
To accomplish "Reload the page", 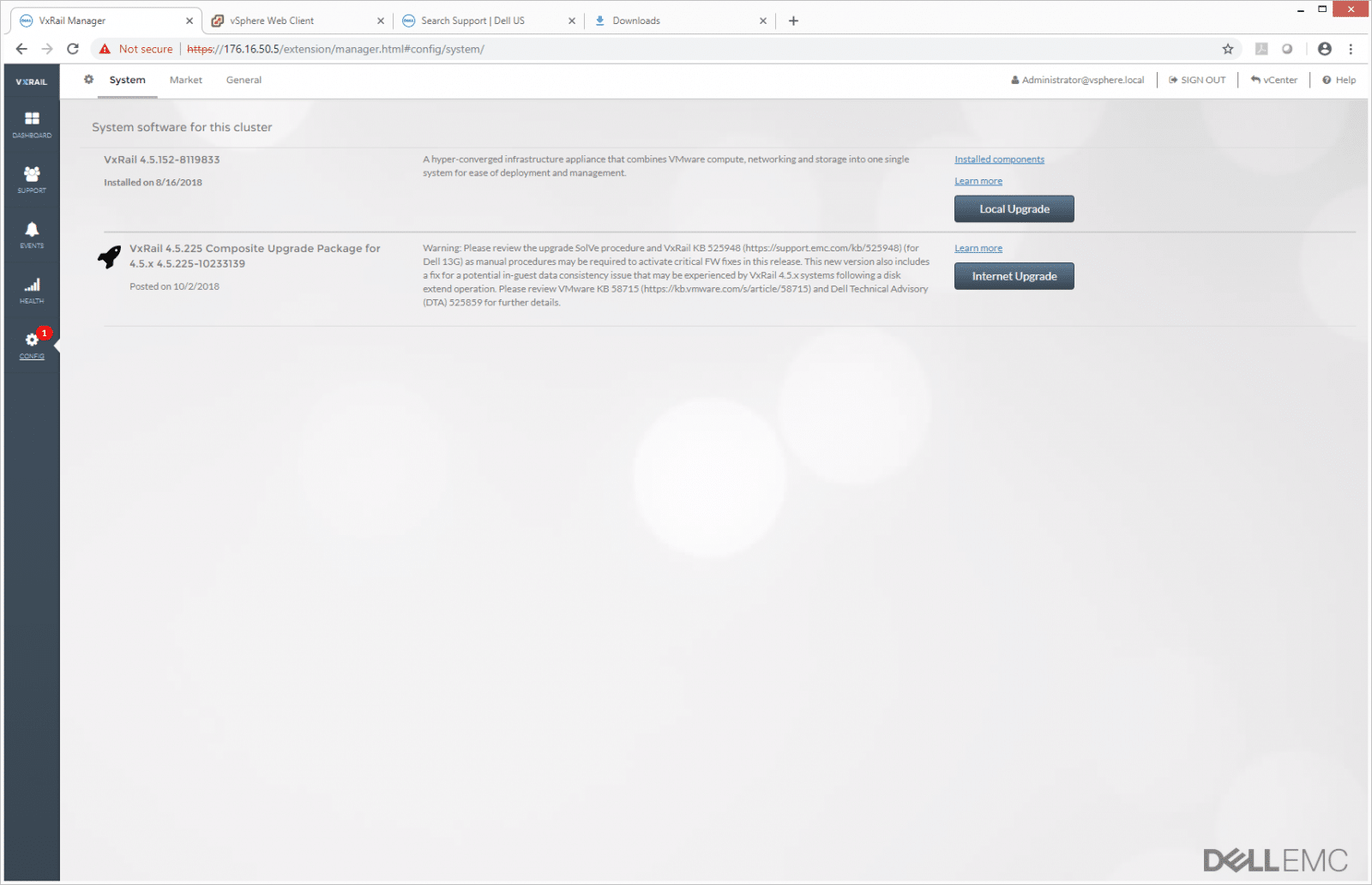I will 73,49.
